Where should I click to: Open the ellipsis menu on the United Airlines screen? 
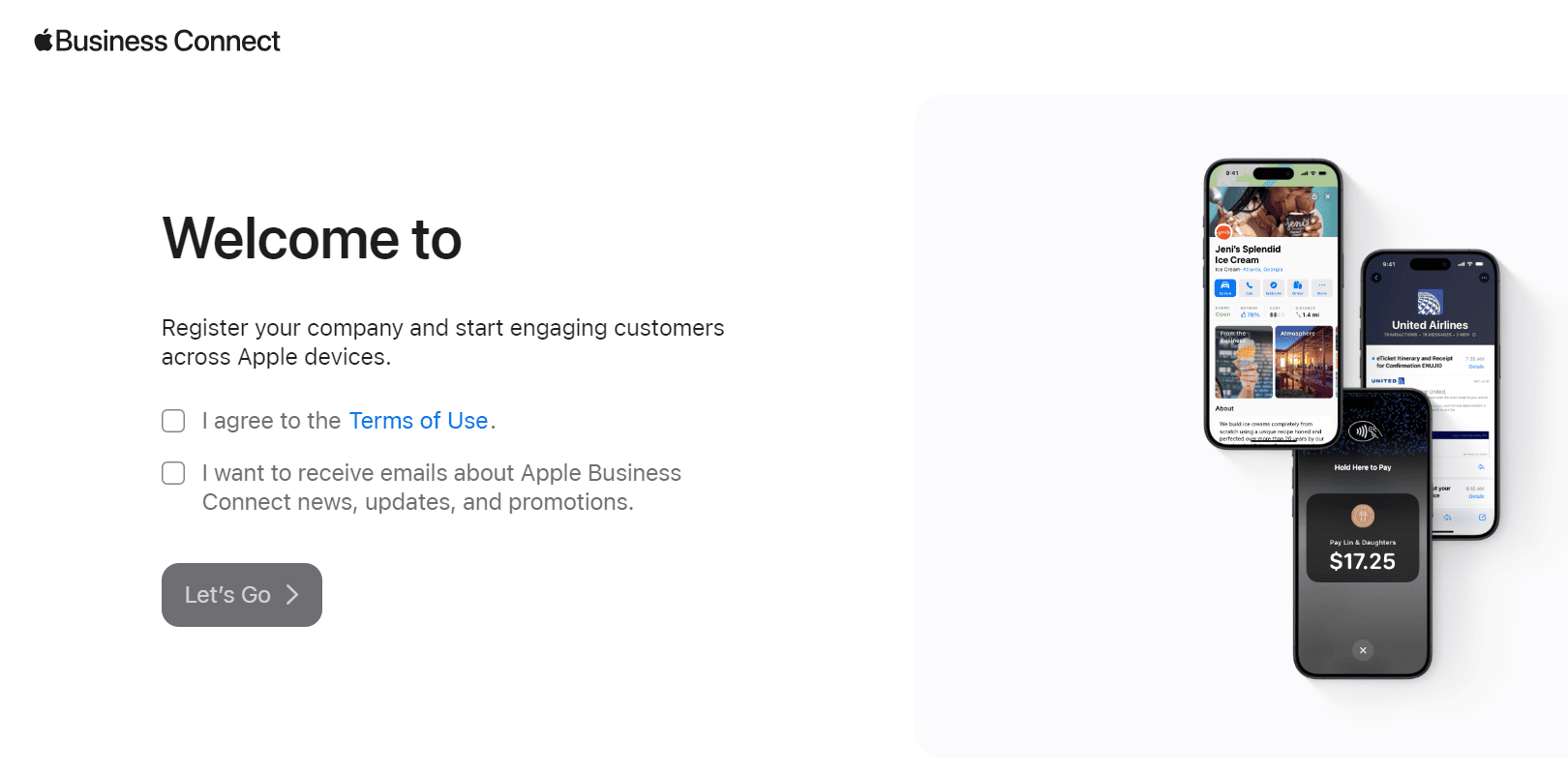click(1483, 277)
